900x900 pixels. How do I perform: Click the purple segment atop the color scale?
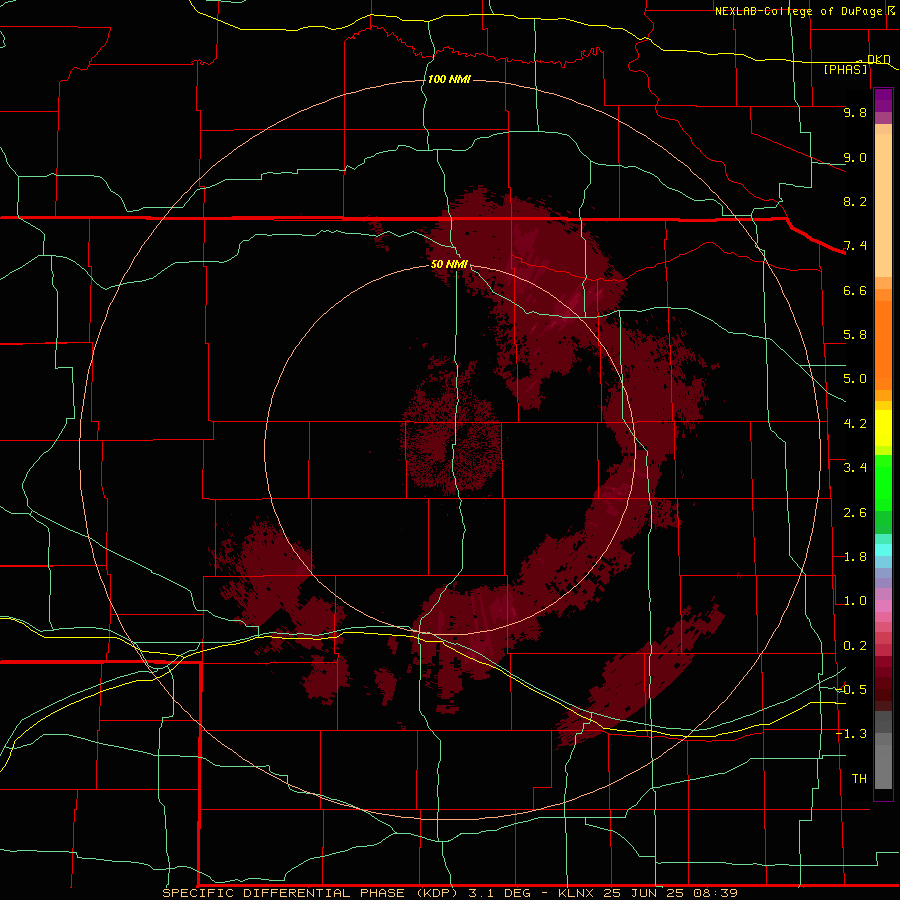click(883, 100)
